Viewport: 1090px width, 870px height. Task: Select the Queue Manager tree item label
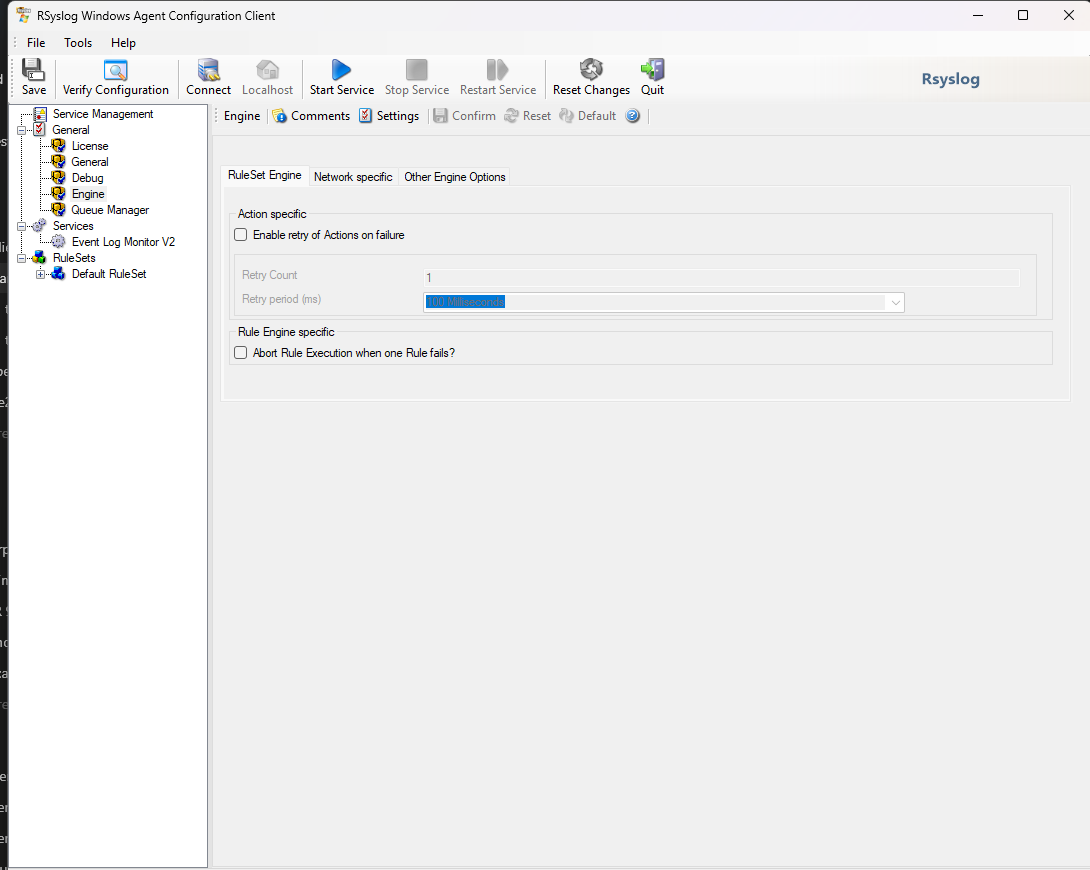pos(110,210)
